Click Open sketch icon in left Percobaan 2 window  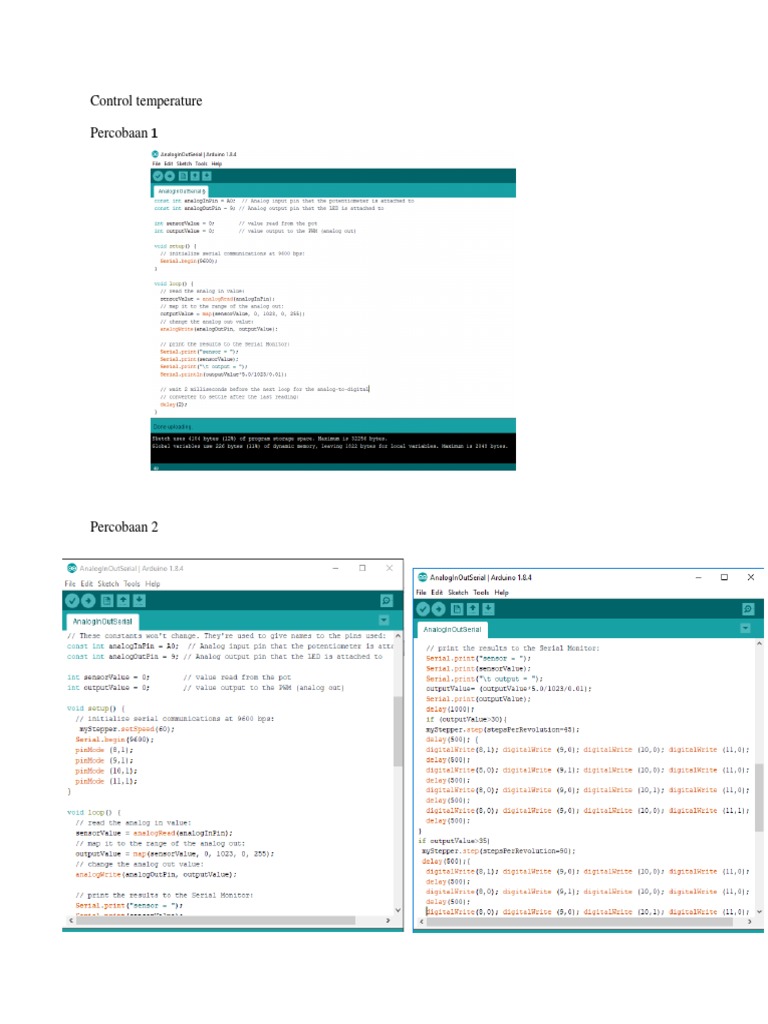[x=123, y=601]
